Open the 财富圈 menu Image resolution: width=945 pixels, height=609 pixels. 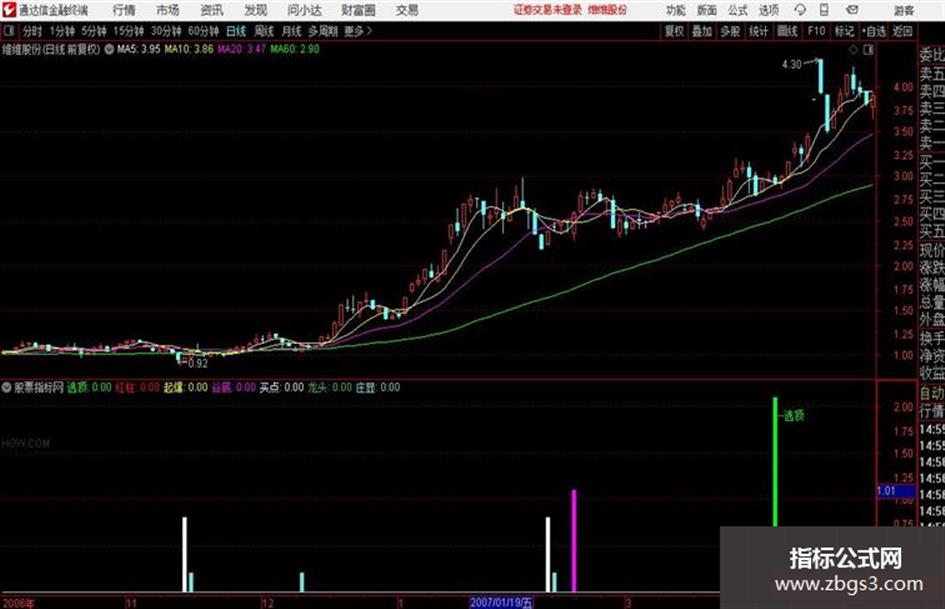pyautogui.click(x=358, y=10)
